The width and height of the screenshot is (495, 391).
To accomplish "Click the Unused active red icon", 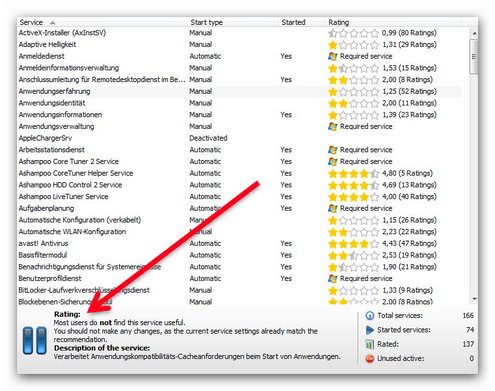I will coord(370,359).
